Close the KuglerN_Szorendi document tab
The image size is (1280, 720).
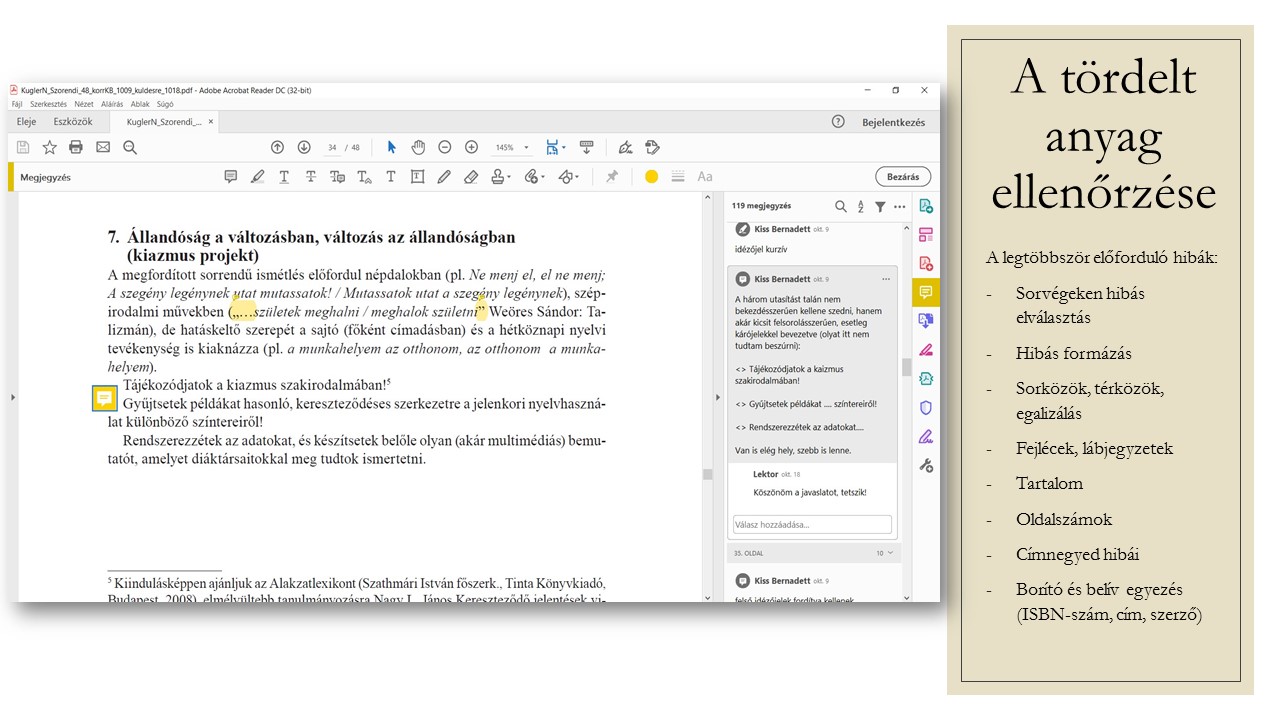[x=210, y=122]
